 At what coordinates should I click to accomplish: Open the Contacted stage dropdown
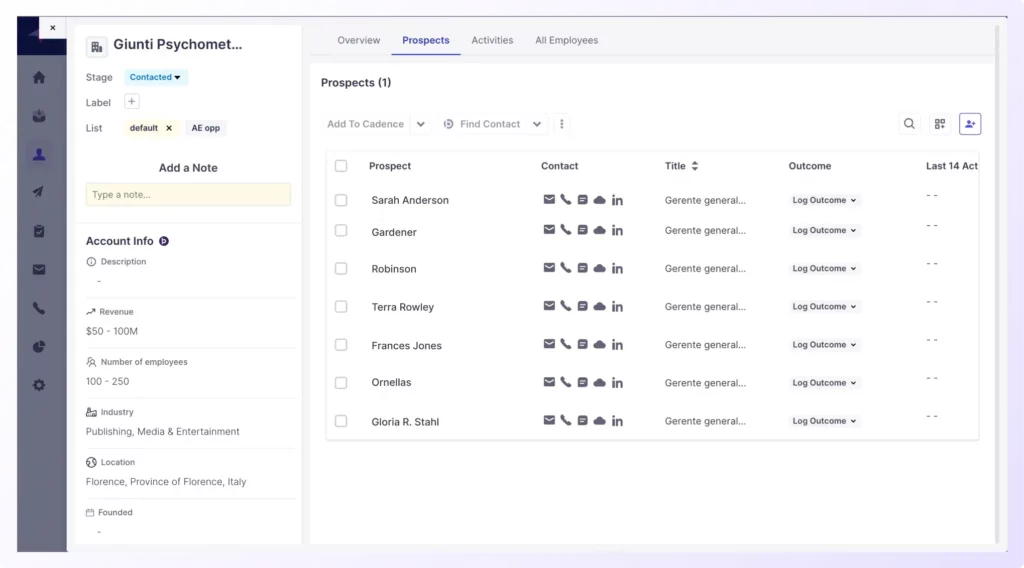coord(155,77)
